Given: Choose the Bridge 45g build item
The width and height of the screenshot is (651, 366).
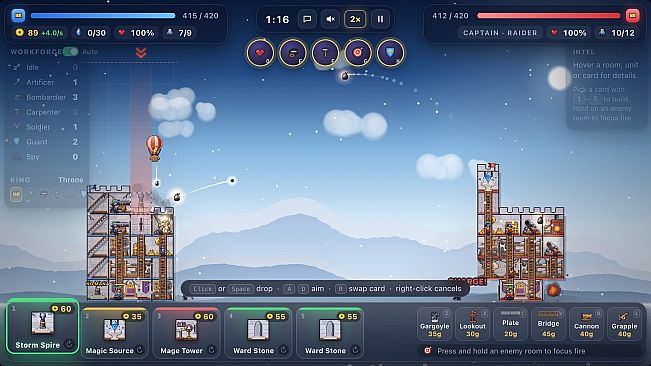Looking at the screenshot, I should (x=548, y=324).
